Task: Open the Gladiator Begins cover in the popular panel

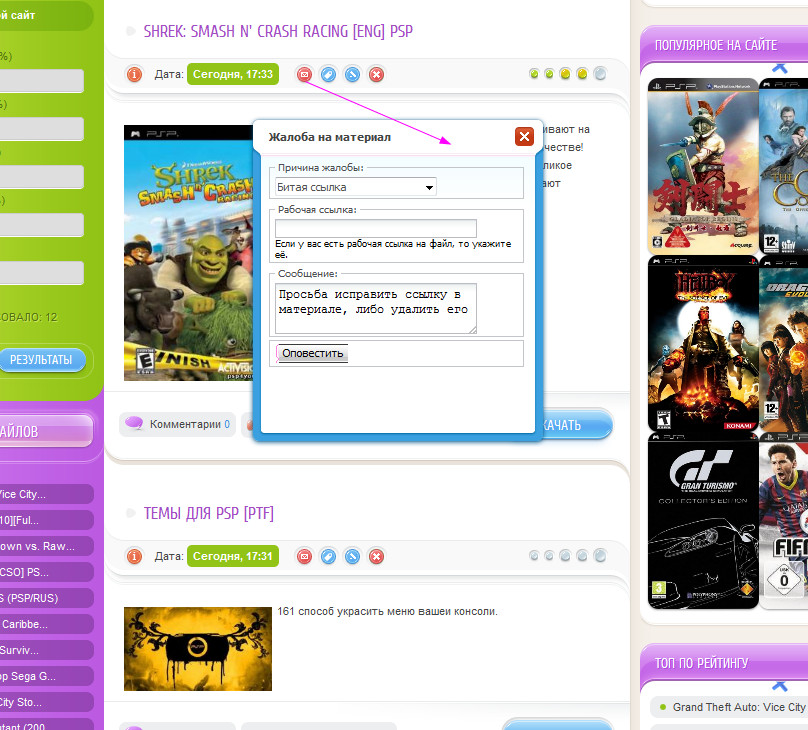Action: 703,165
